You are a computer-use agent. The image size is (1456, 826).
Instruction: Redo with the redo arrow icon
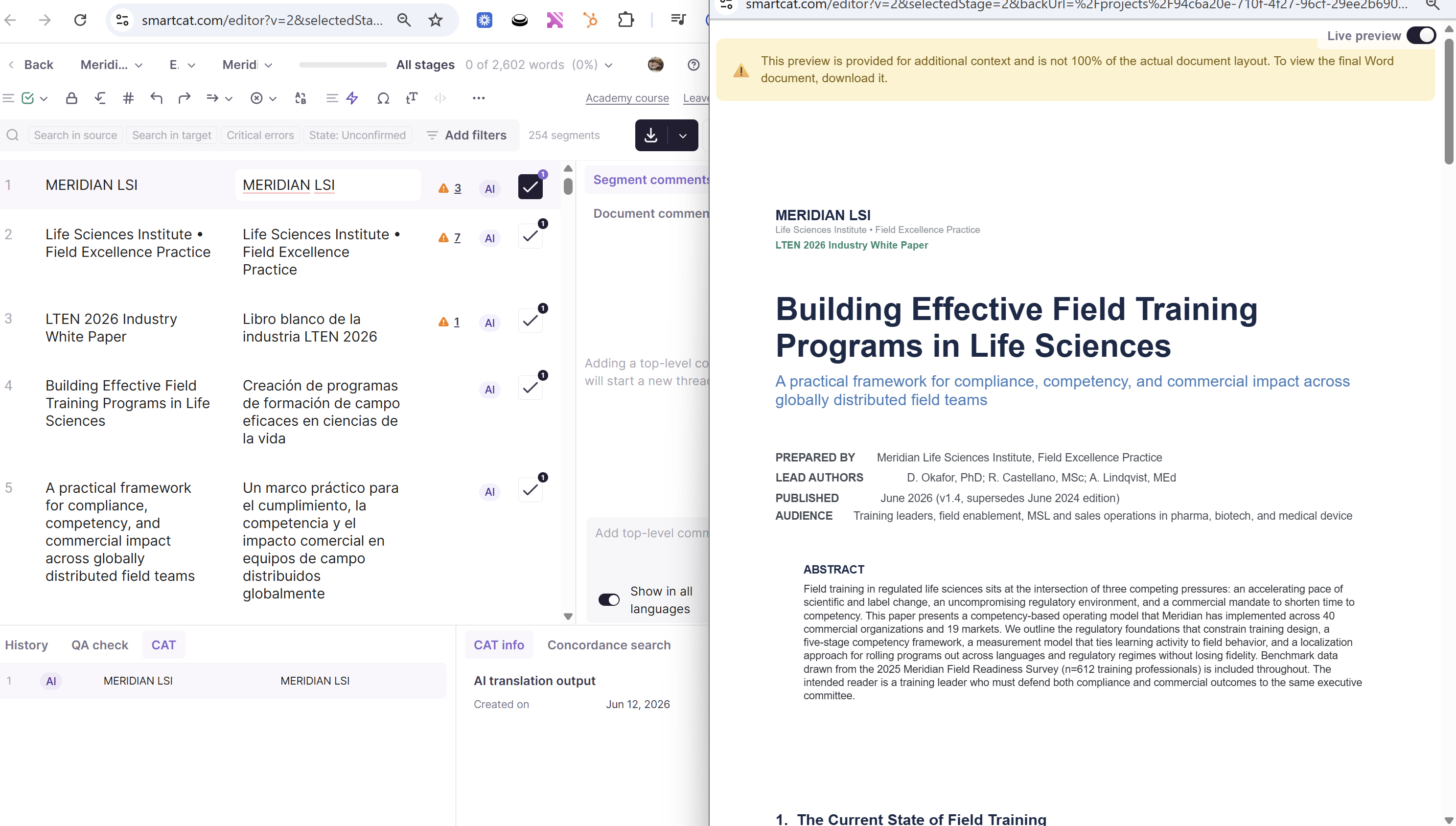click(185, 98)
